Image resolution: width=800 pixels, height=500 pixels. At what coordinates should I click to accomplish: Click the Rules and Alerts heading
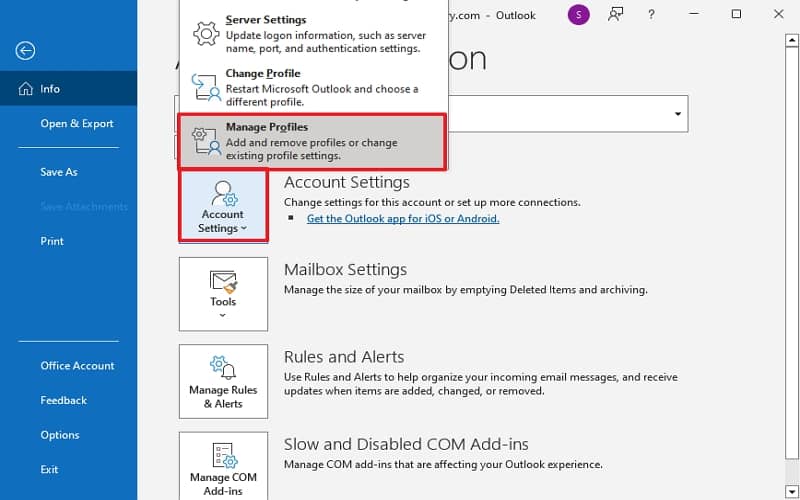[x=344, y=357]
